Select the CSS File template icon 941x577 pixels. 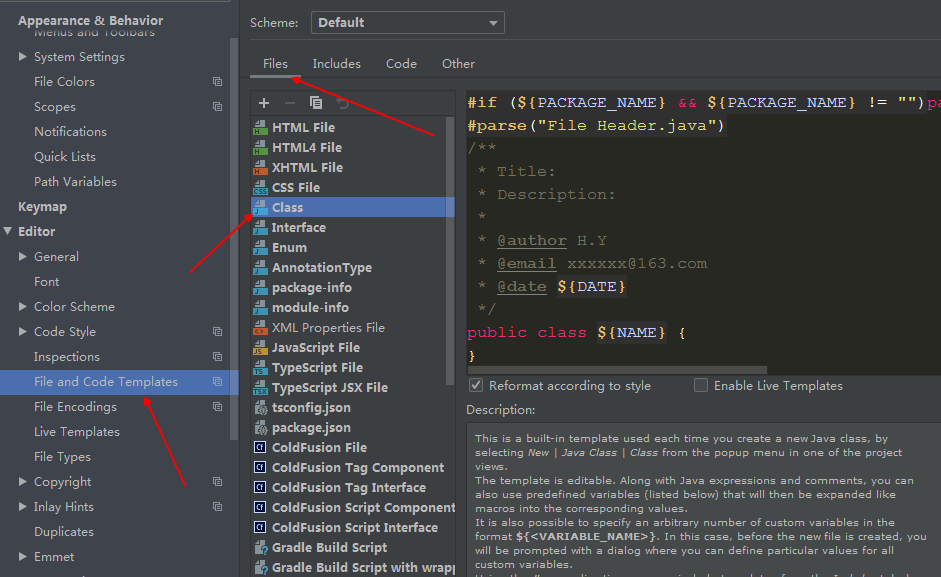click(x=260, y=187)
